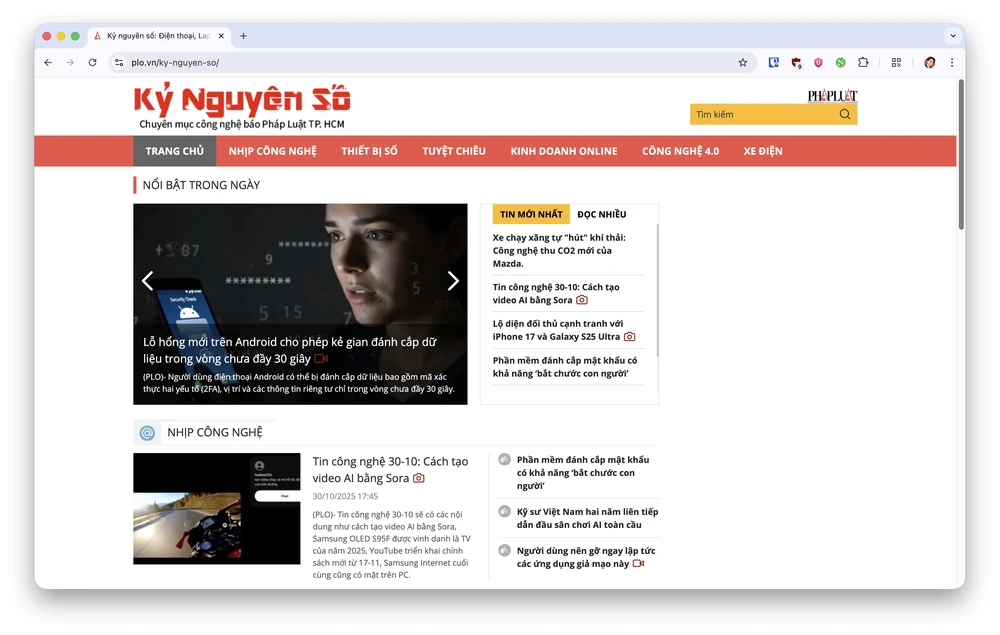Screen dimensions: 1000x635
Task: Click inside the Tìm kiếm search field
Action: coord(760,114)
